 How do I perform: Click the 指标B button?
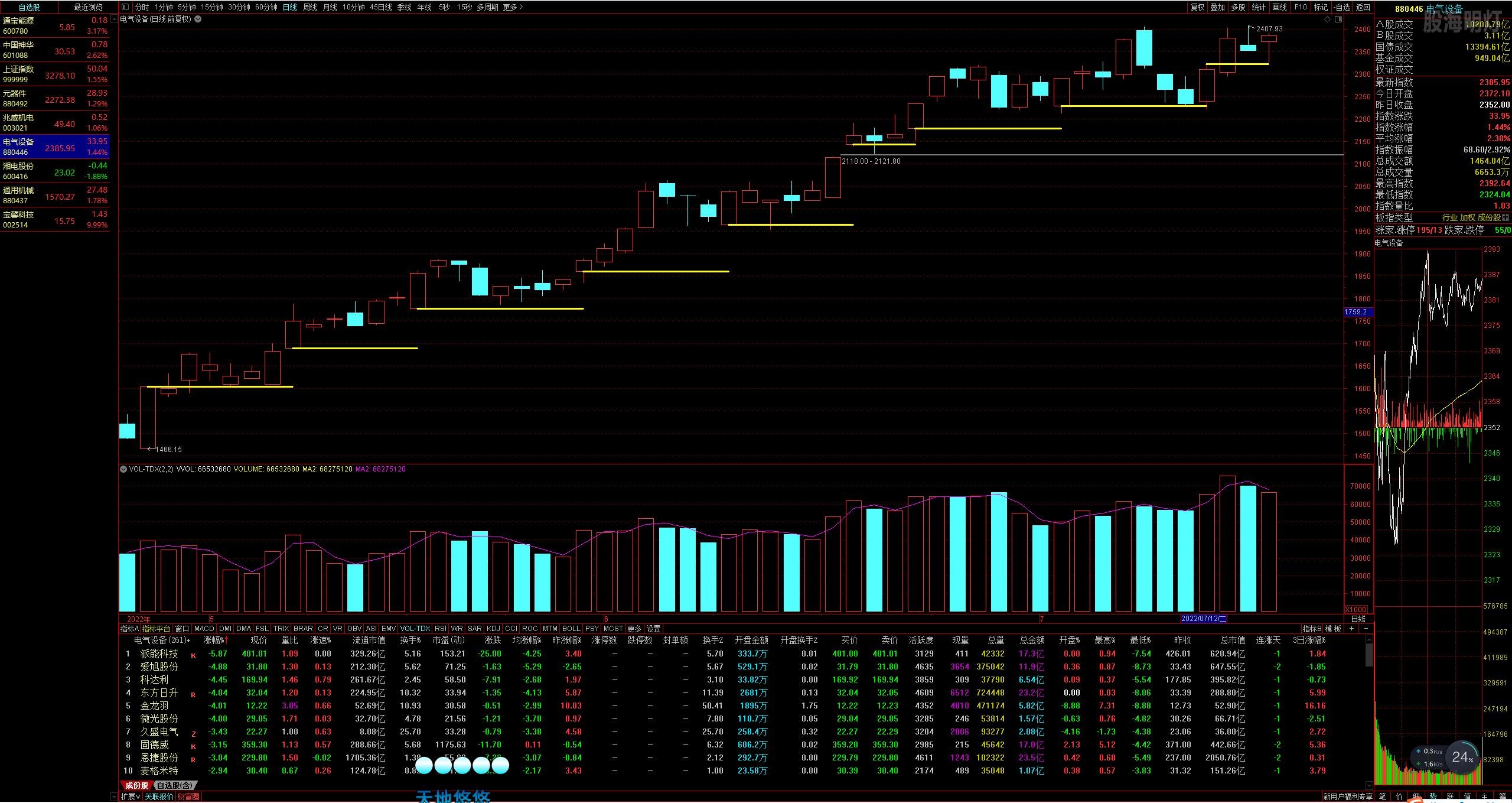(1312, 629)
